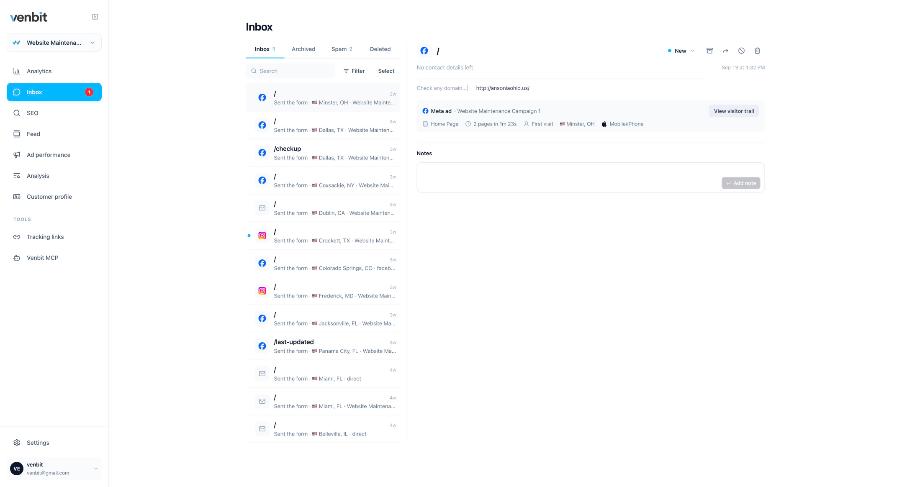902x487 pixels.
Task: Open the Dallas, TX /checkup message
Action: click(x=323, y=153)
